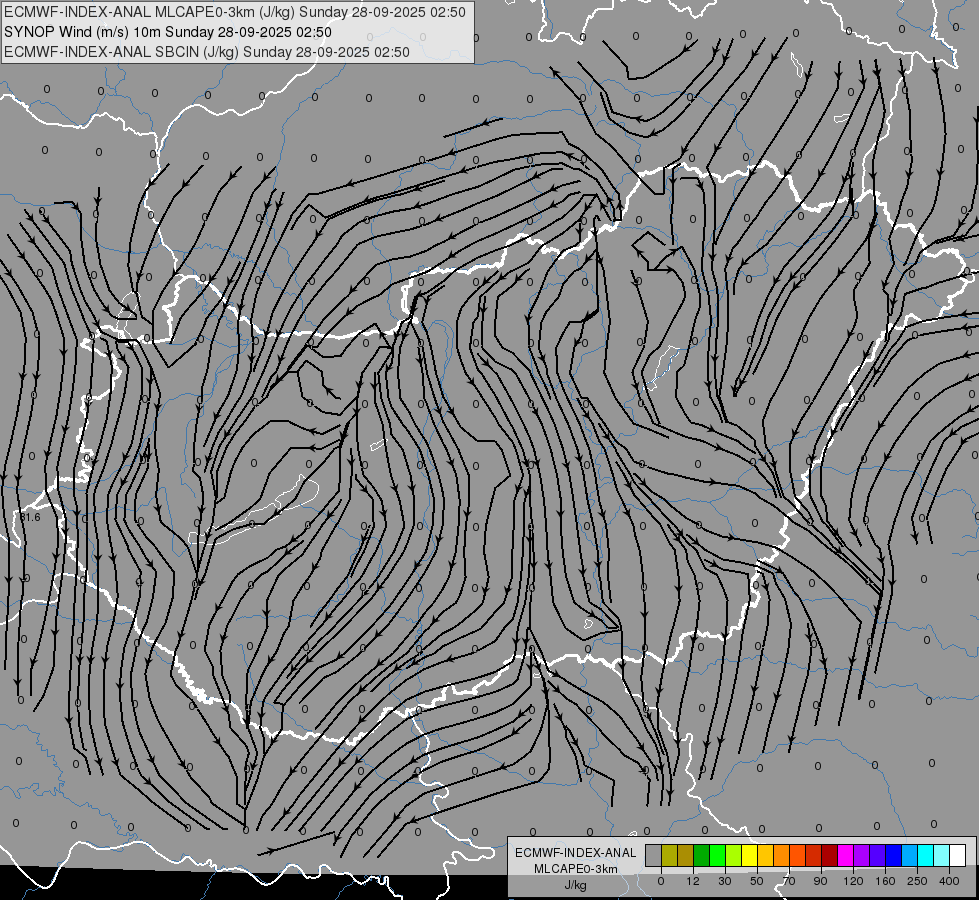Click the legend scale value 120
Viewport: 979px width, 900px height.
pyautogui.click(x=854, y=881)
